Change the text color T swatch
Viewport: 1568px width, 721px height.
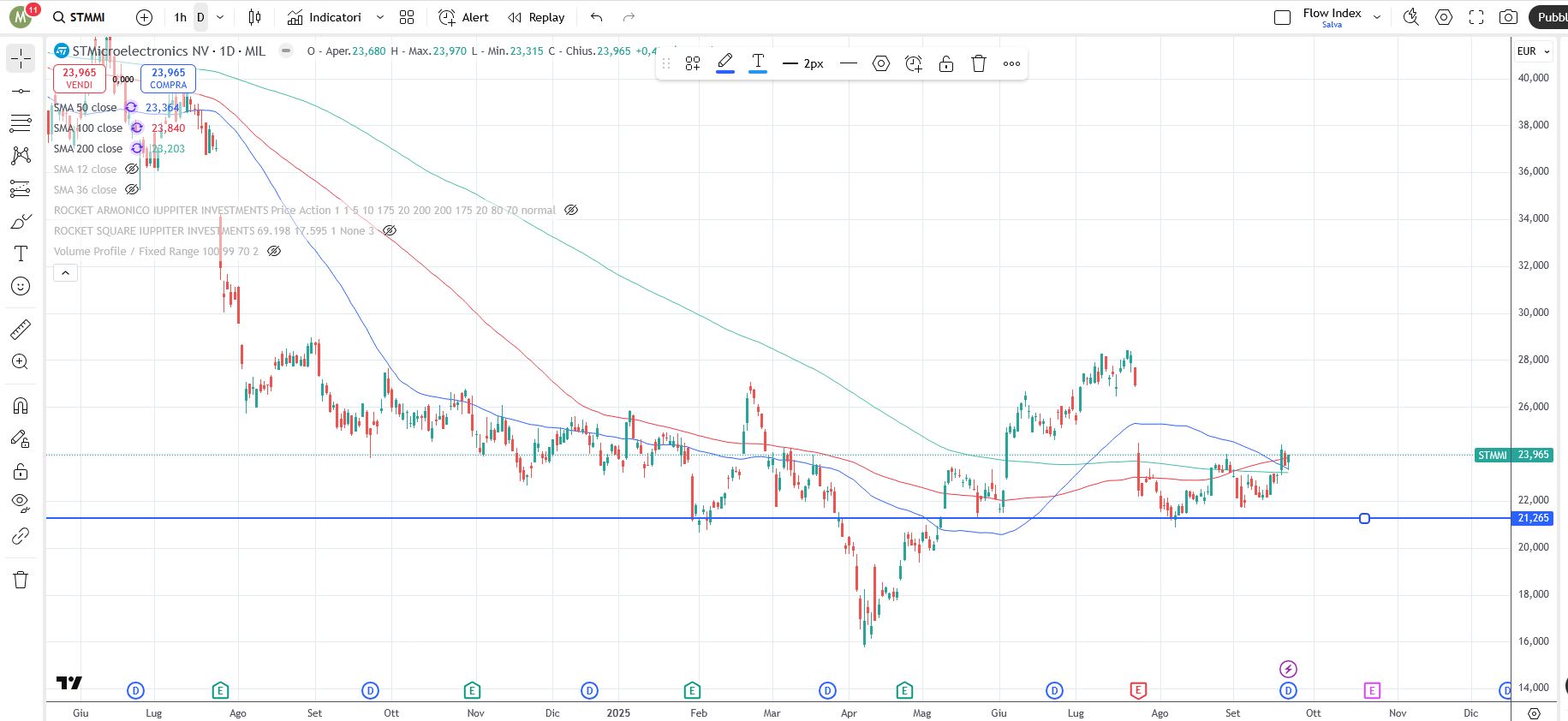(758, 63)
